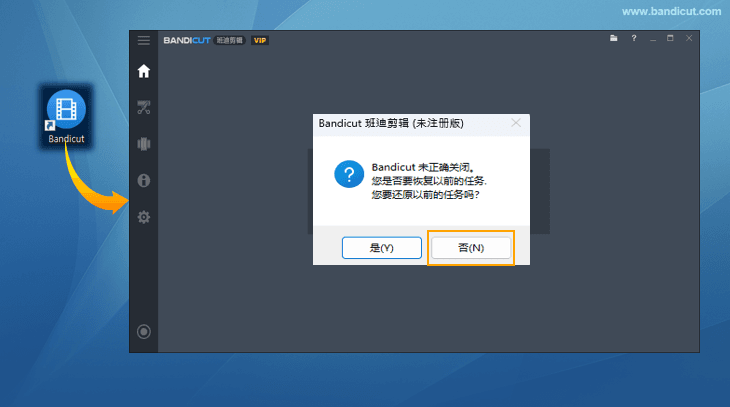730x407 pixels.
Task: Open the hamburger menu in Bandicut
Action: 143,41
